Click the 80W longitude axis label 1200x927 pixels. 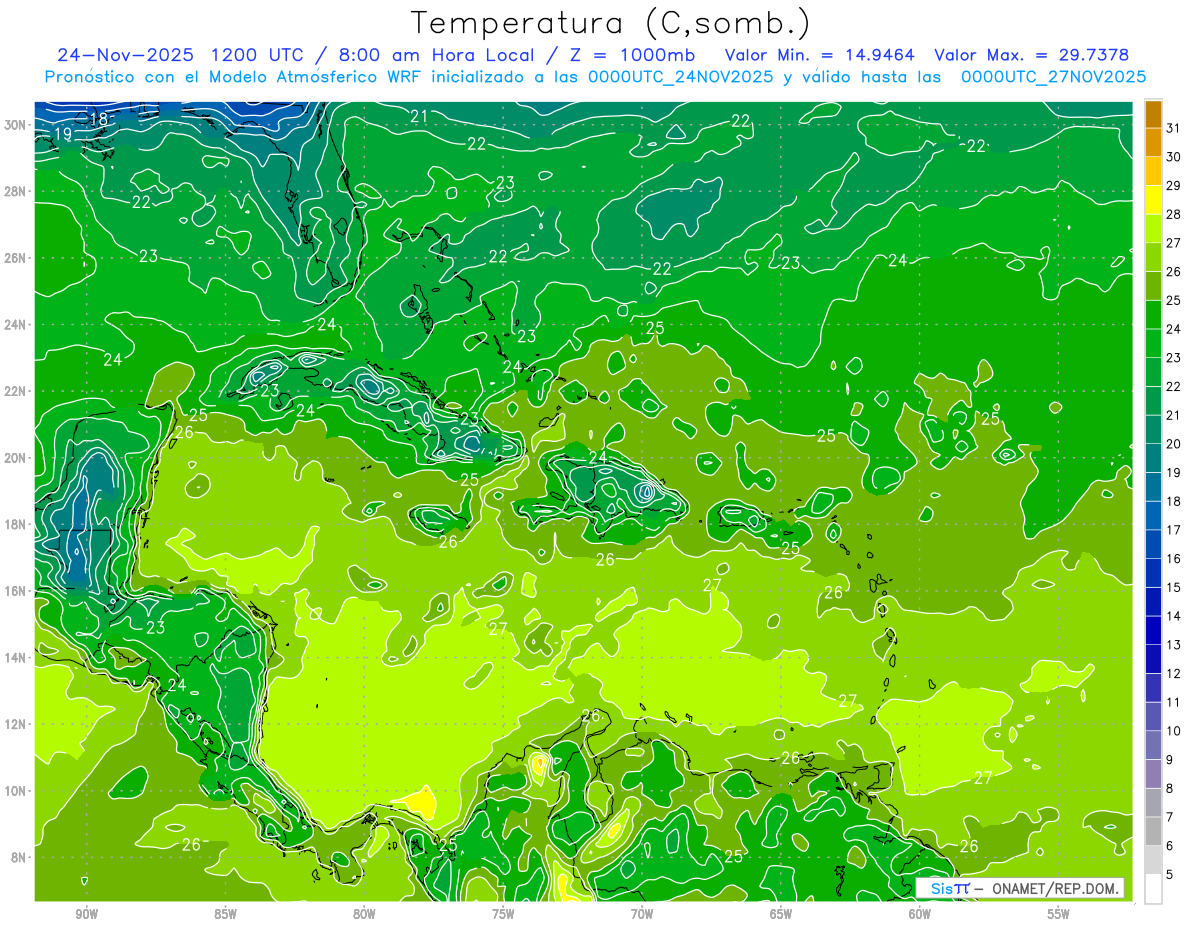[x=364, y=914]
